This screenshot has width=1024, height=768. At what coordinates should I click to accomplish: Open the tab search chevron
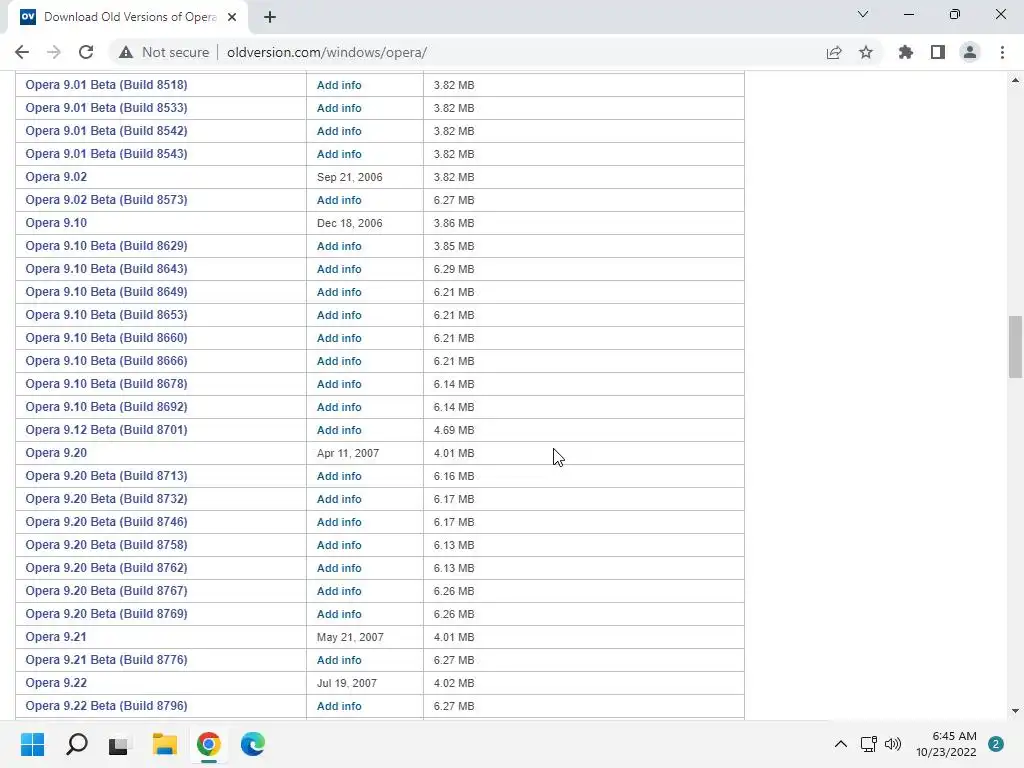863,14
